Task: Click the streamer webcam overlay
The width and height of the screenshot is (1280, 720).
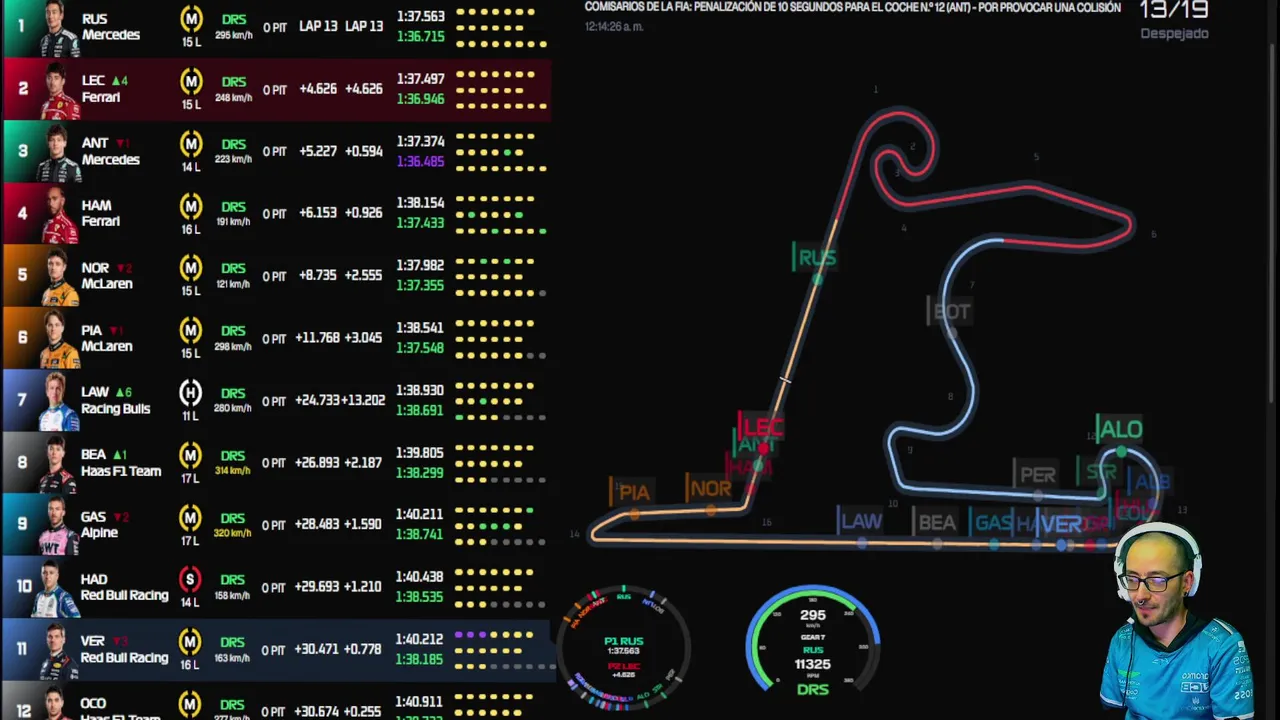Action: (x=1177, y=620)
